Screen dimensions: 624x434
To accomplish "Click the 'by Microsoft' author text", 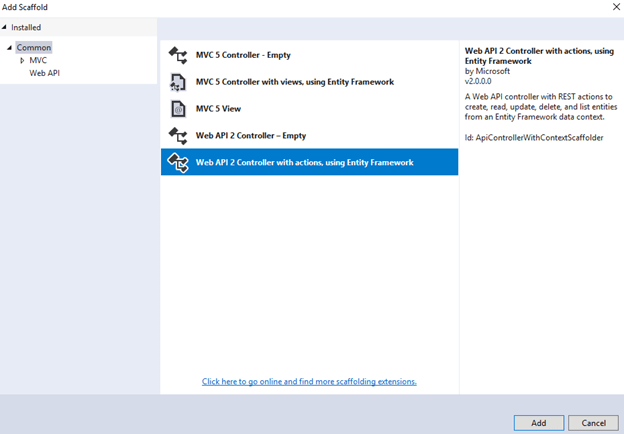I will coord(487,71).
